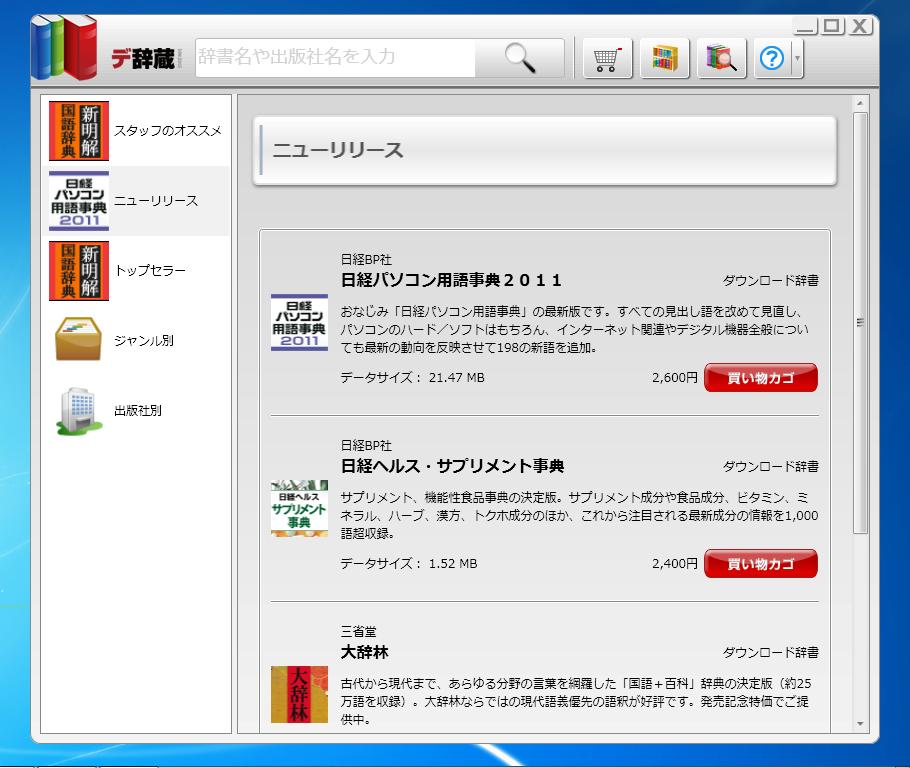Add 日経ヘルス・サプリメント事典 to 買い物カゴ
This screenshot has height=768, width=910.
(761, 564)
